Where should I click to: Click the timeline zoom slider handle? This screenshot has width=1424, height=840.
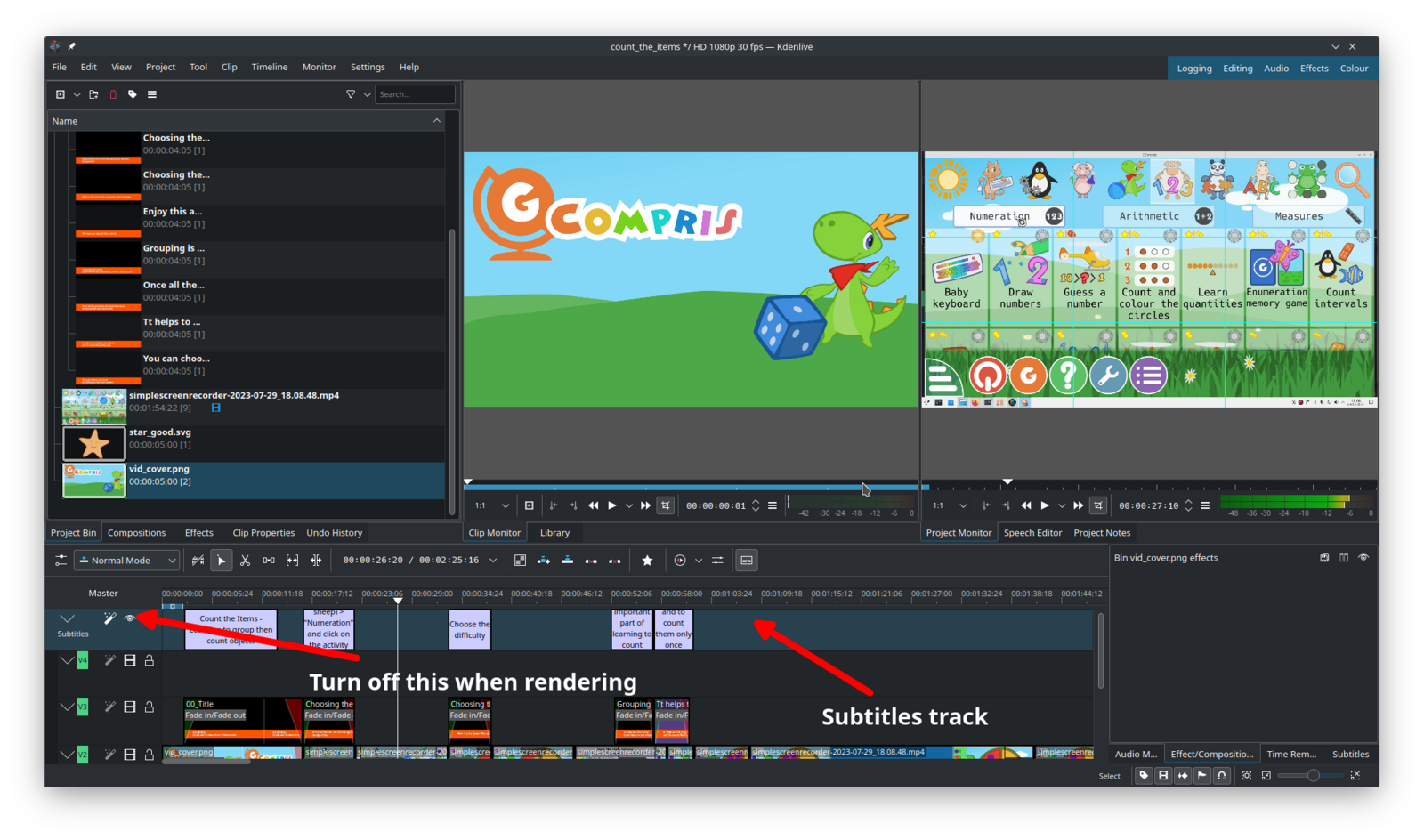(x=1313, y=776)
